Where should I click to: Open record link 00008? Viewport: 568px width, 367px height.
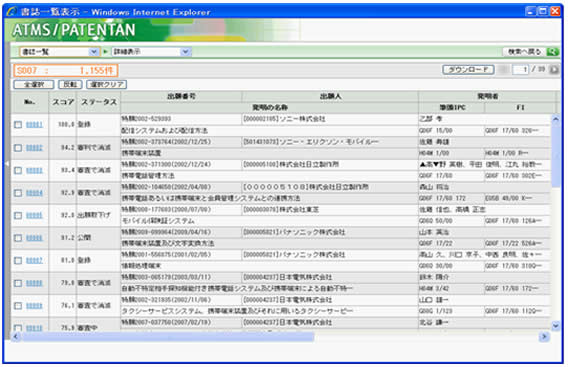click(x=34, y=283)
